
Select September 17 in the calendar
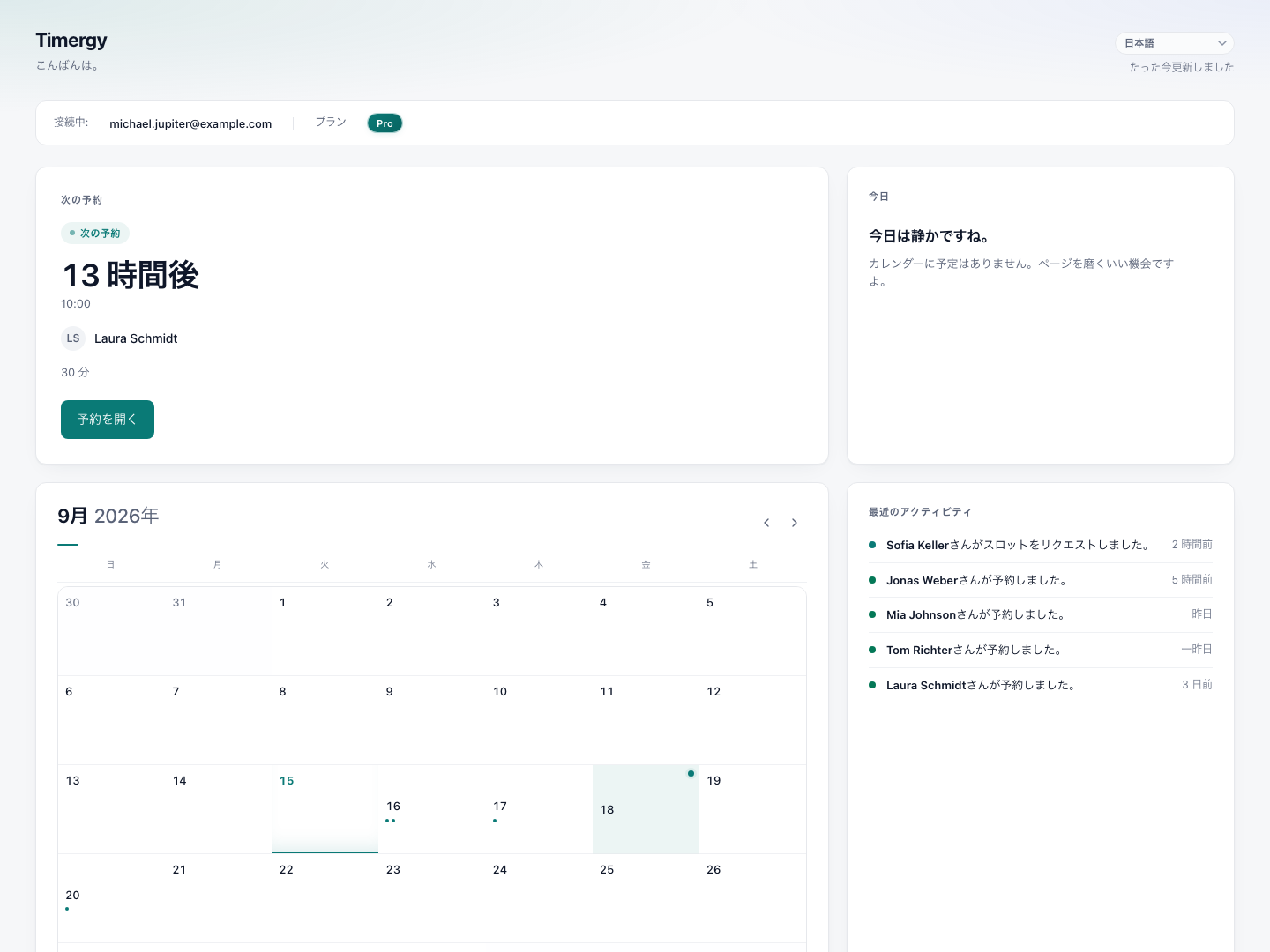tap(538, 809)
